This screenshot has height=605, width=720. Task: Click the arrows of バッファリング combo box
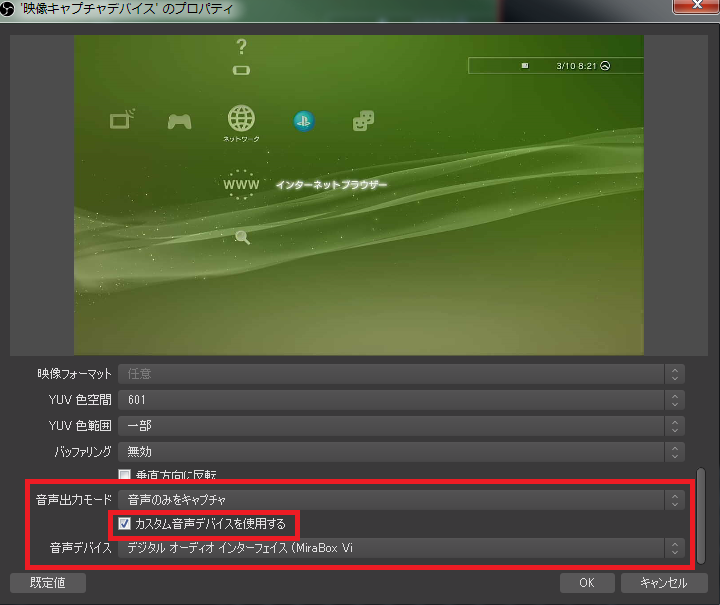[x=675, y=452]
